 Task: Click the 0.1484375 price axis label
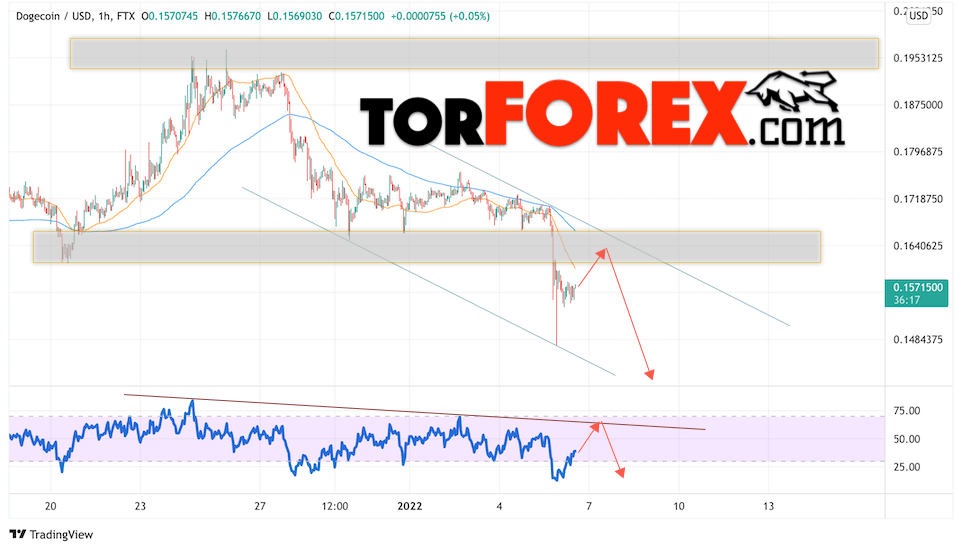(918, 339)
